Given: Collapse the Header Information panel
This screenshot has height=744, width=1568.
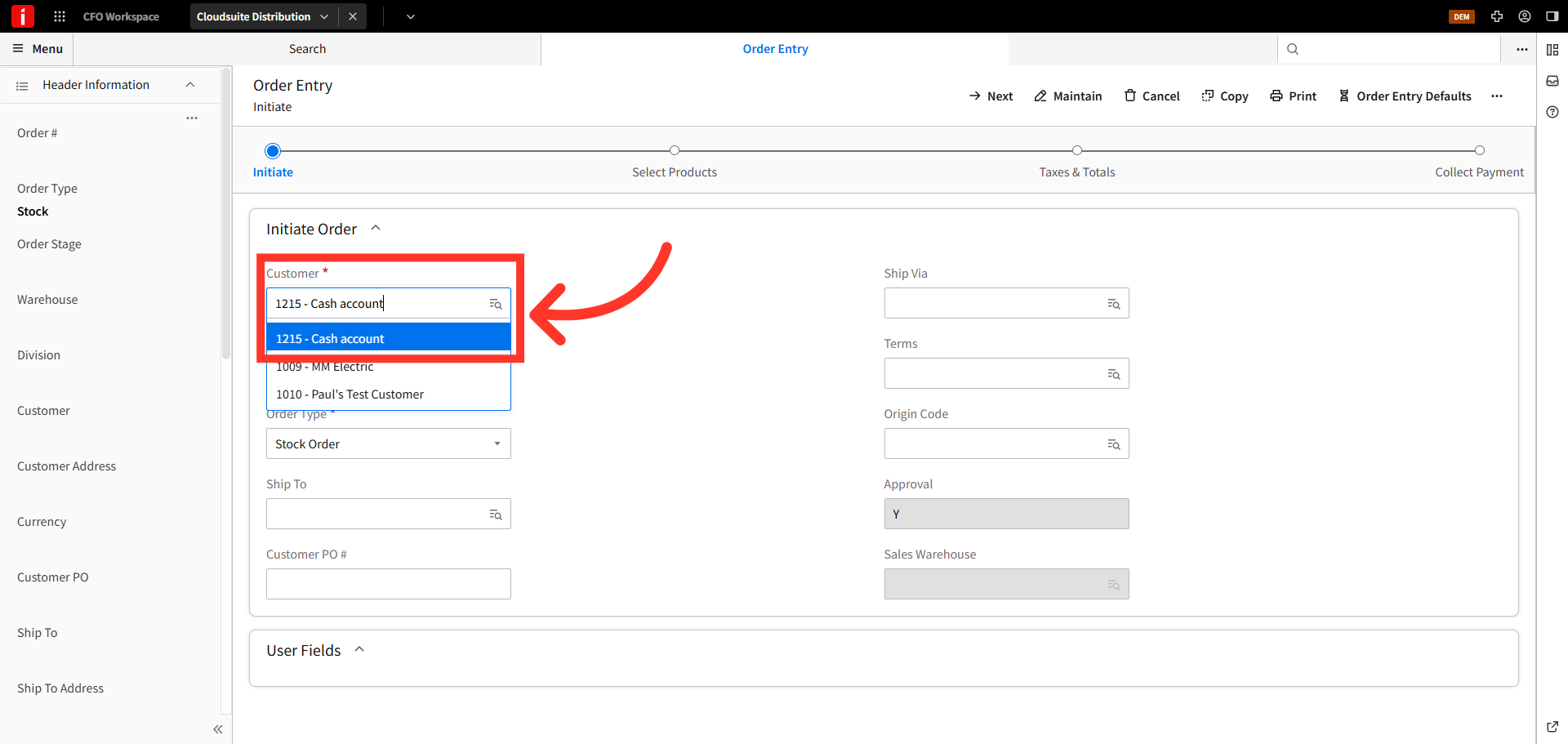Looking at the screenshot, I should coord(190,85).
